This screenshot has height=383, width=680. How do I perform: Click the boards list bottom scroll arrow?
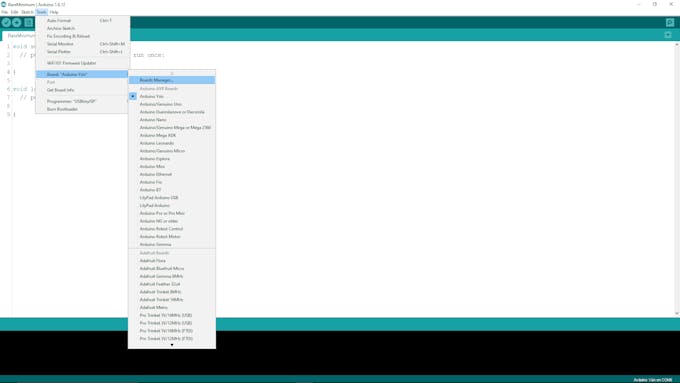(x=172, y=345)
